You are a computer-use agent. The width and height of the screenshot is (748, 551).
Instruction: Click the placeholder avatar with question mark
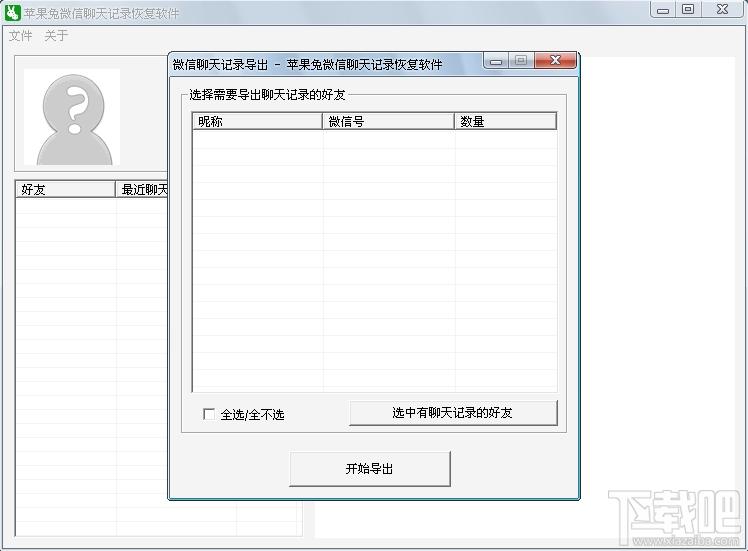click(72, 117)
